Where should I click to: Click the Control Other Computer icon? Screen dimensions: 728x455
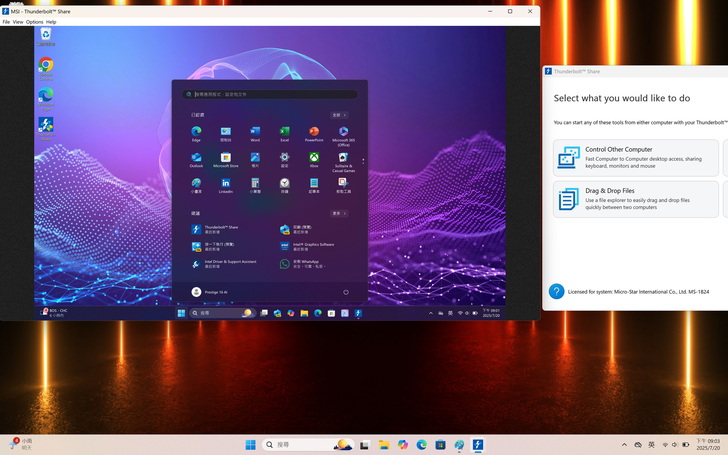[568, 157]
